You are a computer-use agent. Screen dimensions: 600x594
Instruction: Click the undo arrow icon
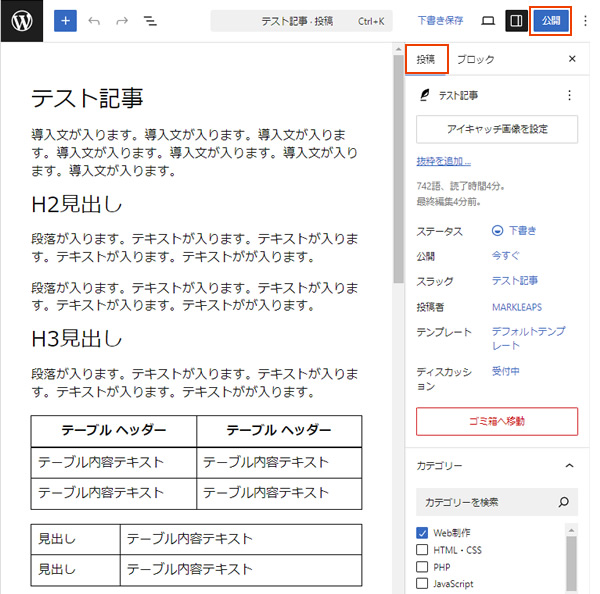click(x=94, y=20)
